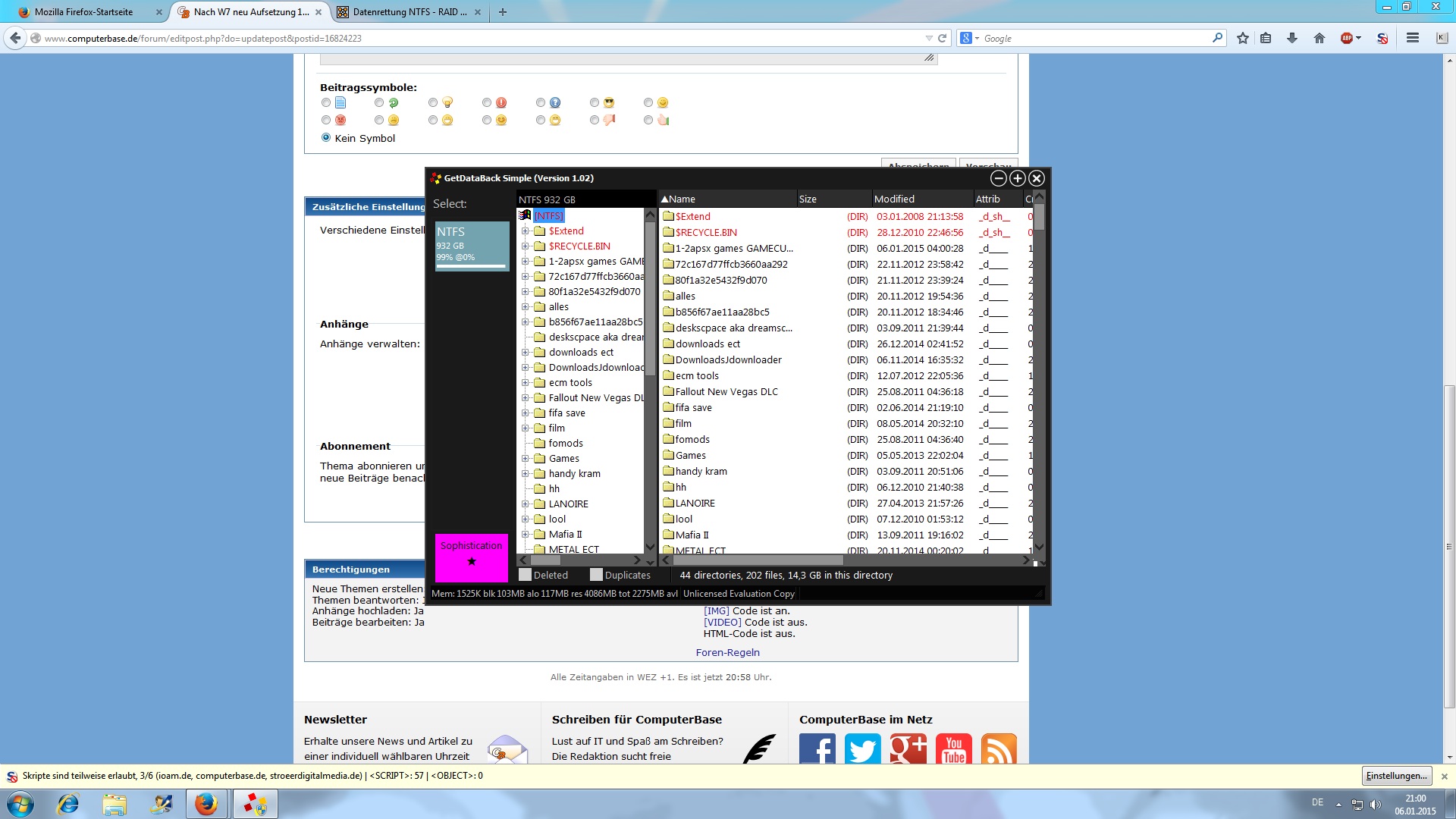Click the Firefox bookmark star icon
1456x819 pixels.
coord(1242,38)
